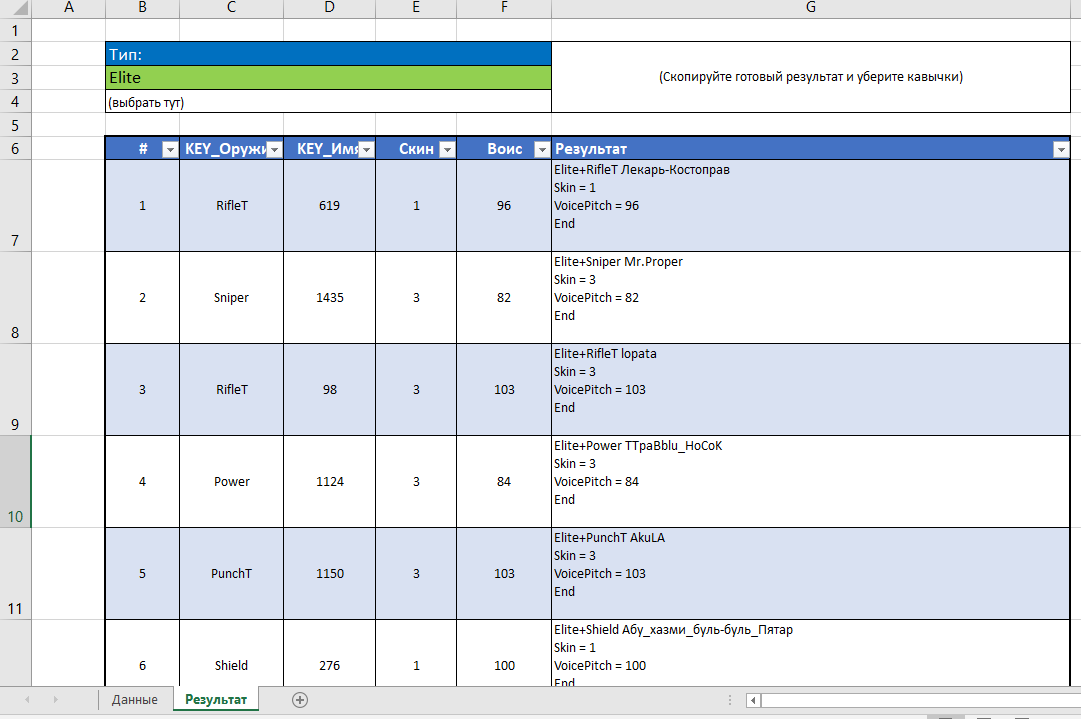Viewport: 1081px width, 719px height.
Task: Open the Результат column filter dropdown
Action: click(x=1061, y=150)
